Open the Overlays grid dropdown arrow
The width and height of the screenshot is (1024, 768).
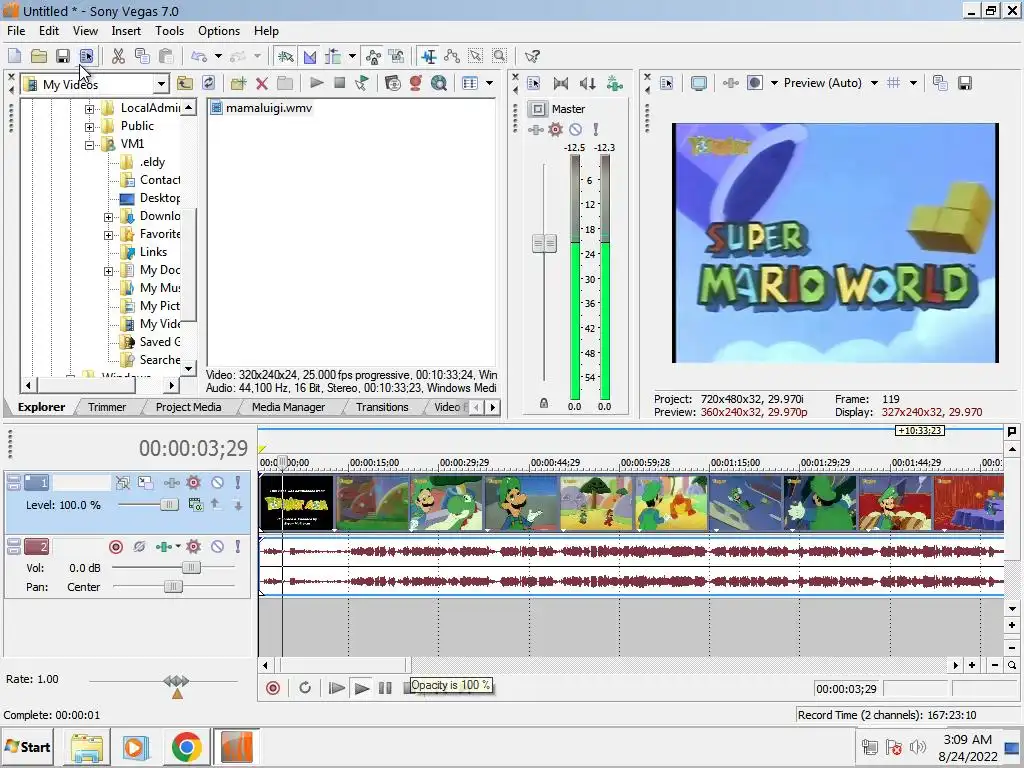click(x=913, y=83)
